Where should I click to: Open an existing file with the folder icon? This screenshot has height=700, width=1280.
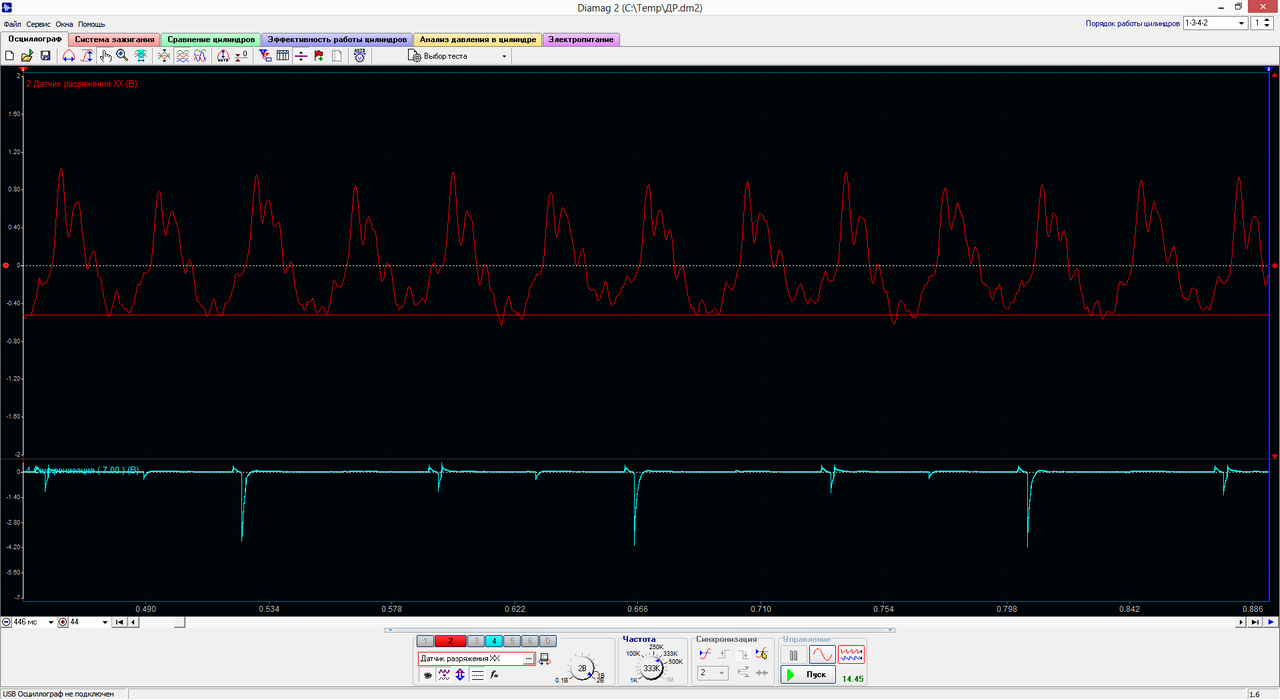click(26, 56)
